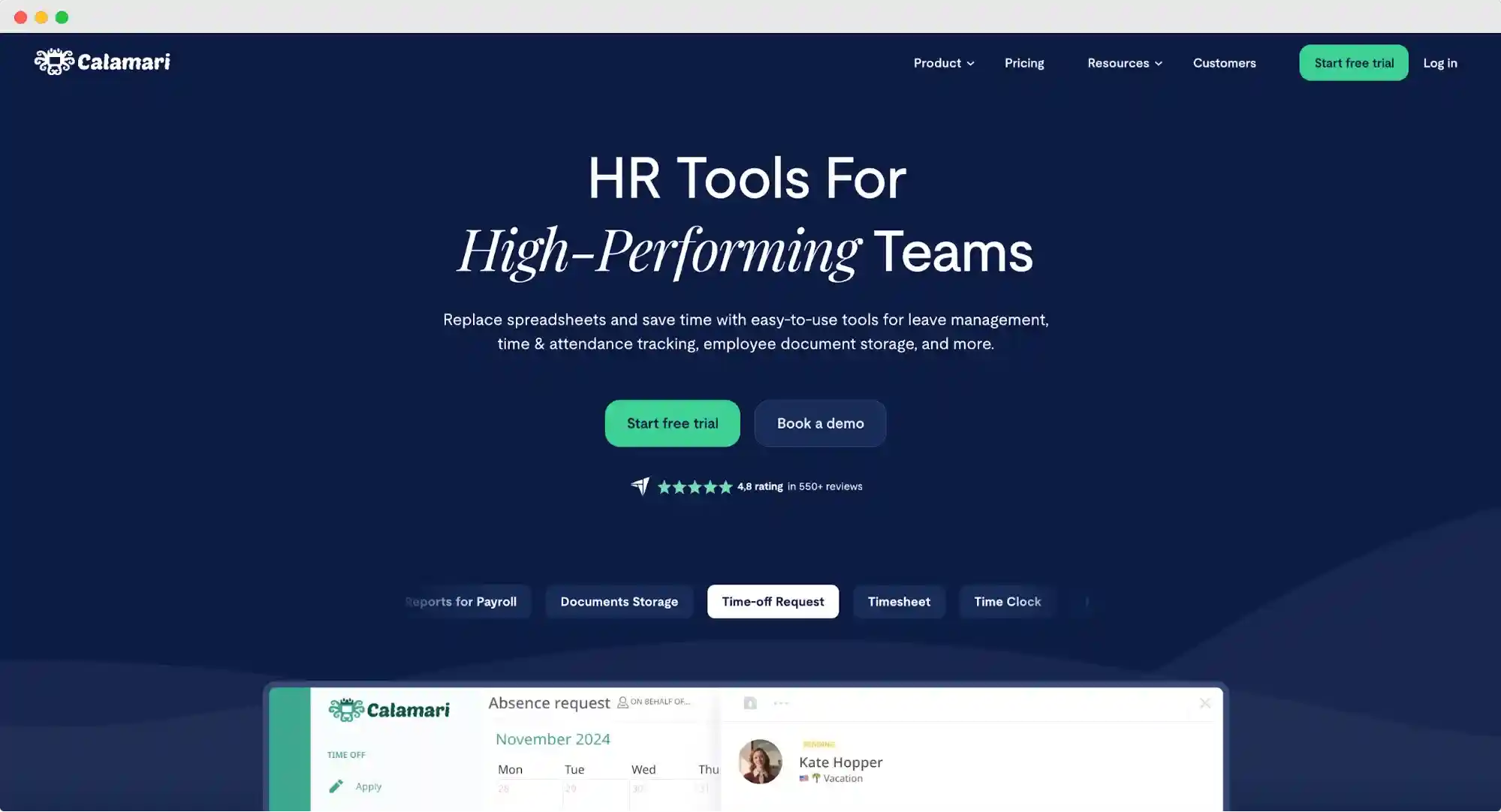Viewport: 1501px width, 812px height.
Task: Click the five-star rating stars
Action: pos(695,487)
